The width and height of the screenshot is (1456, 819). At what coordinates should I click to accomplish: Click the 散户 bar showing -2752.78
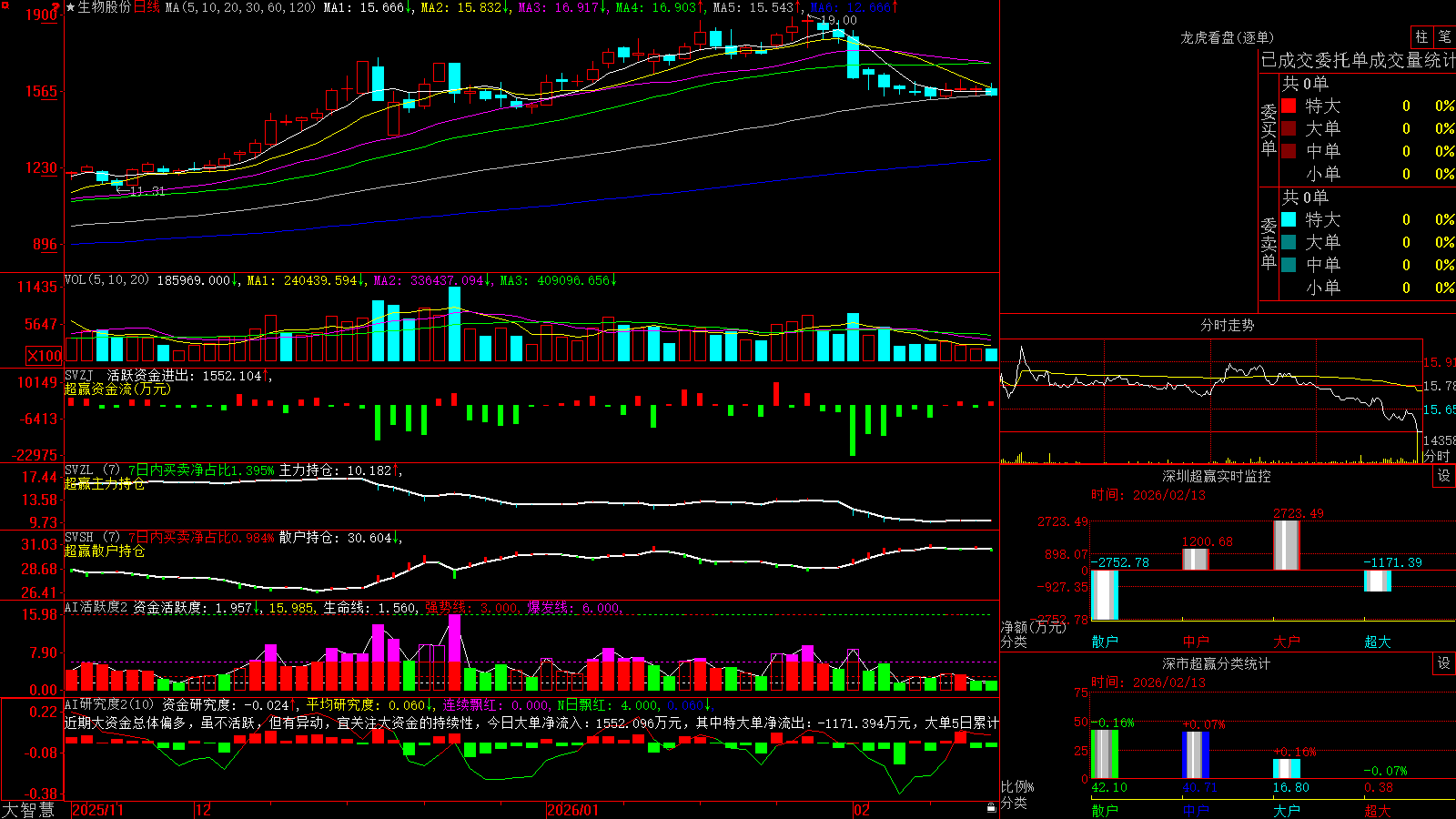pyautogui.click(x=1105, y=595)
